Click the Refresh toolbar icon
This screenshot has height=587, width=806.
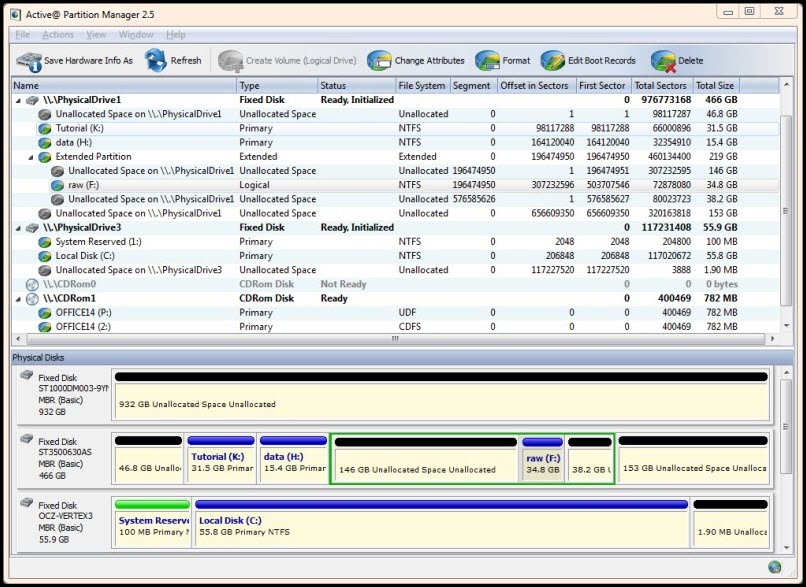pyautogui.click(x=156, y=61)
